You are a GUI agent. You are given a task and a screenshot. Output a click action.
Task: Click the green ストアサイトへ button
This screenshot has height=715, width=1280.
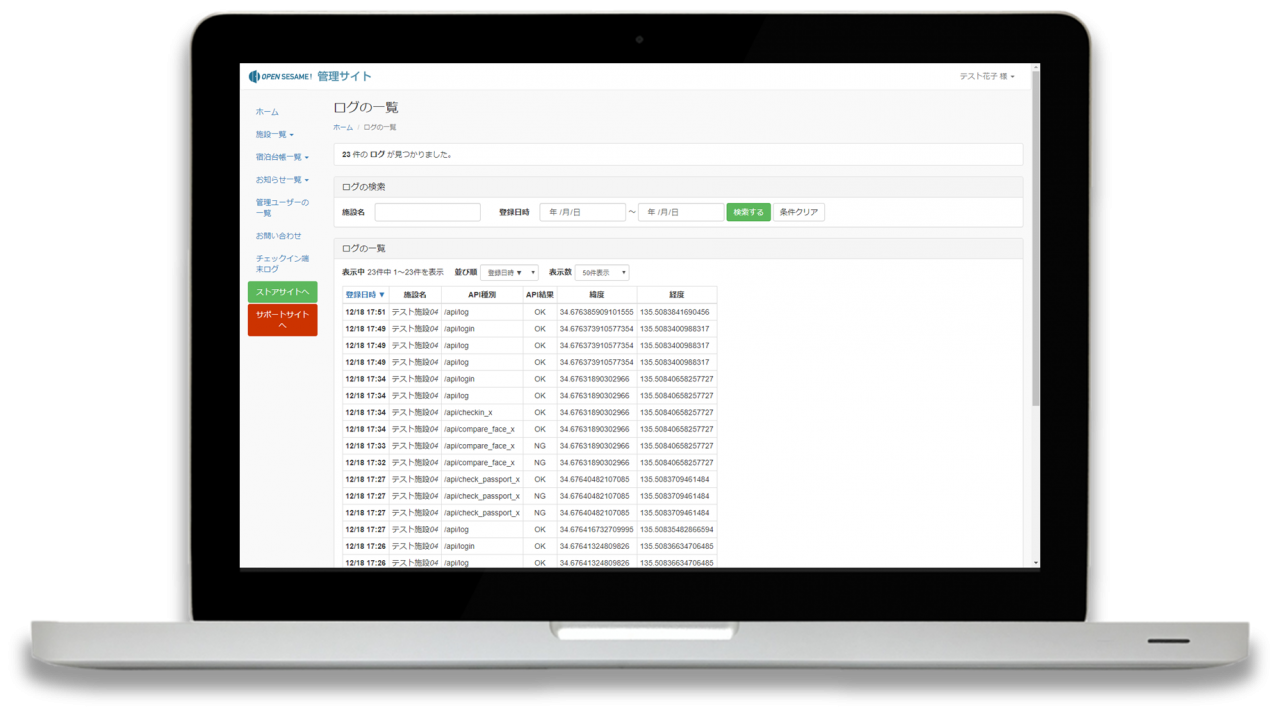[282, 292]
